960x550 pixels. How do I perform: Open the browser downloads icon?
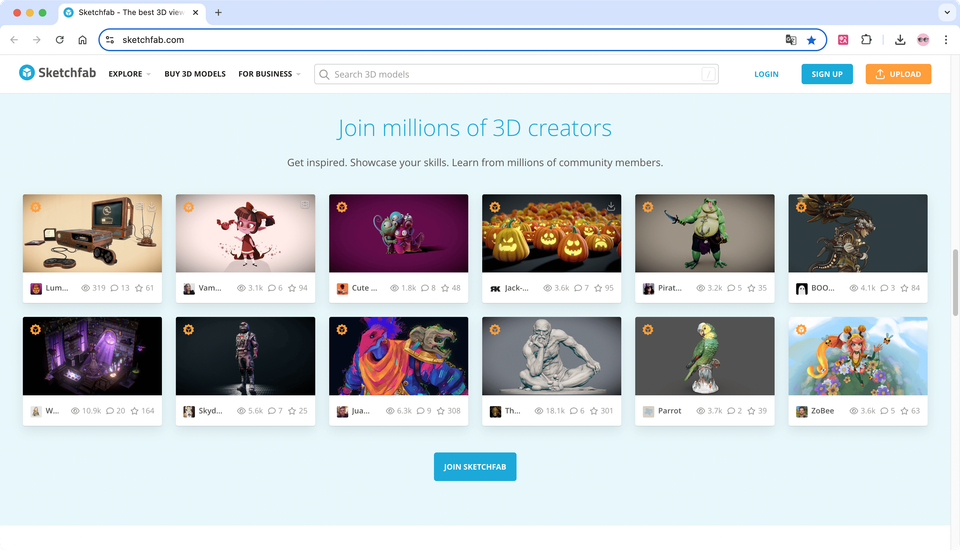[900, 40]
